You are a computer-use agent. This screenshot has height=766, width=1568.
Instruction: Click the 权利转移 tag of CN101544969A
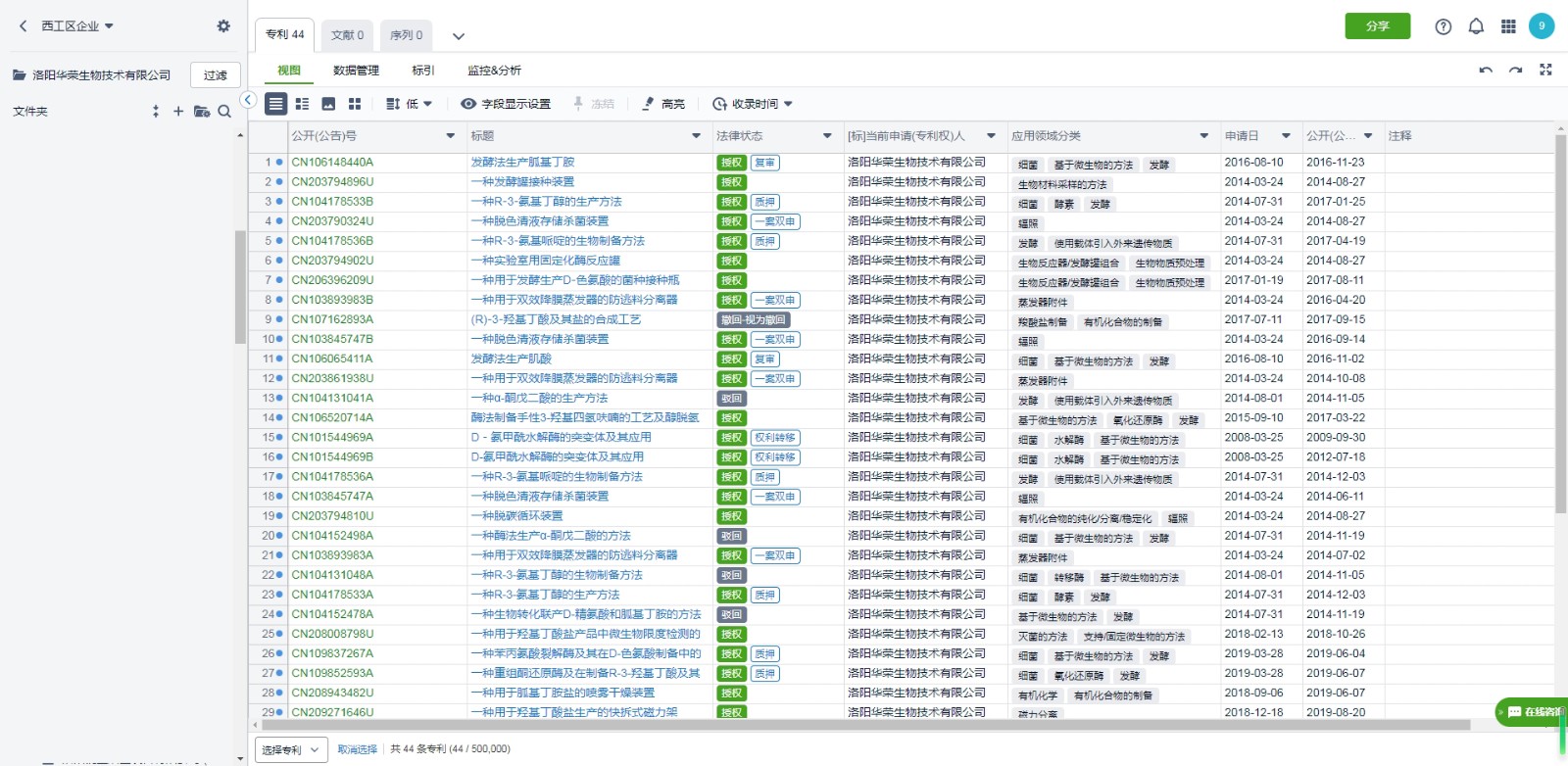pos(775,438)
